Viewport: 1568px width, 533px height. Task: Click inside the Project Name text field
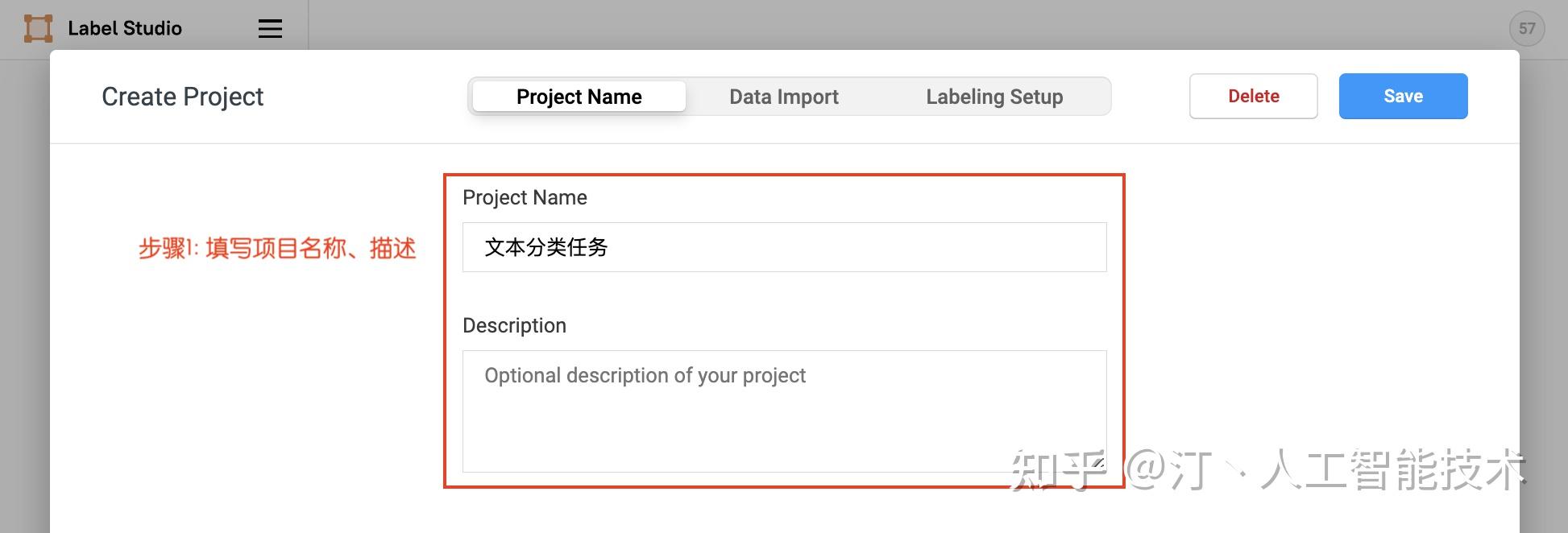coord(784,247)
